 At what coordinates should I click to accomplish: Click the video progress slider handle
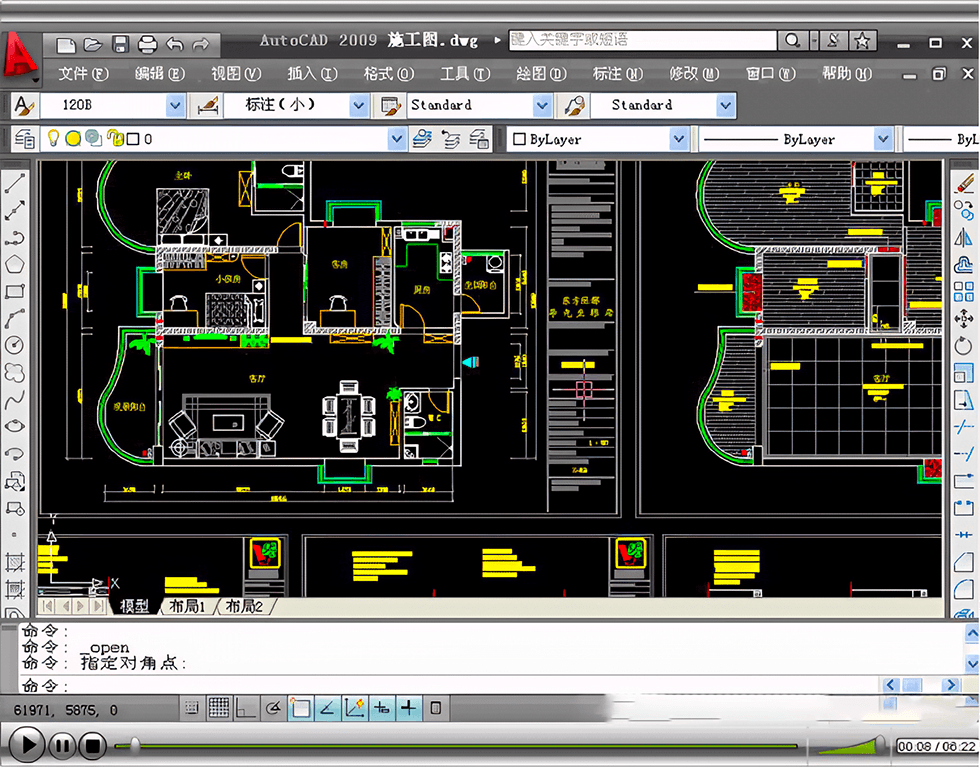pyautogui.click(x=135, y=744)
